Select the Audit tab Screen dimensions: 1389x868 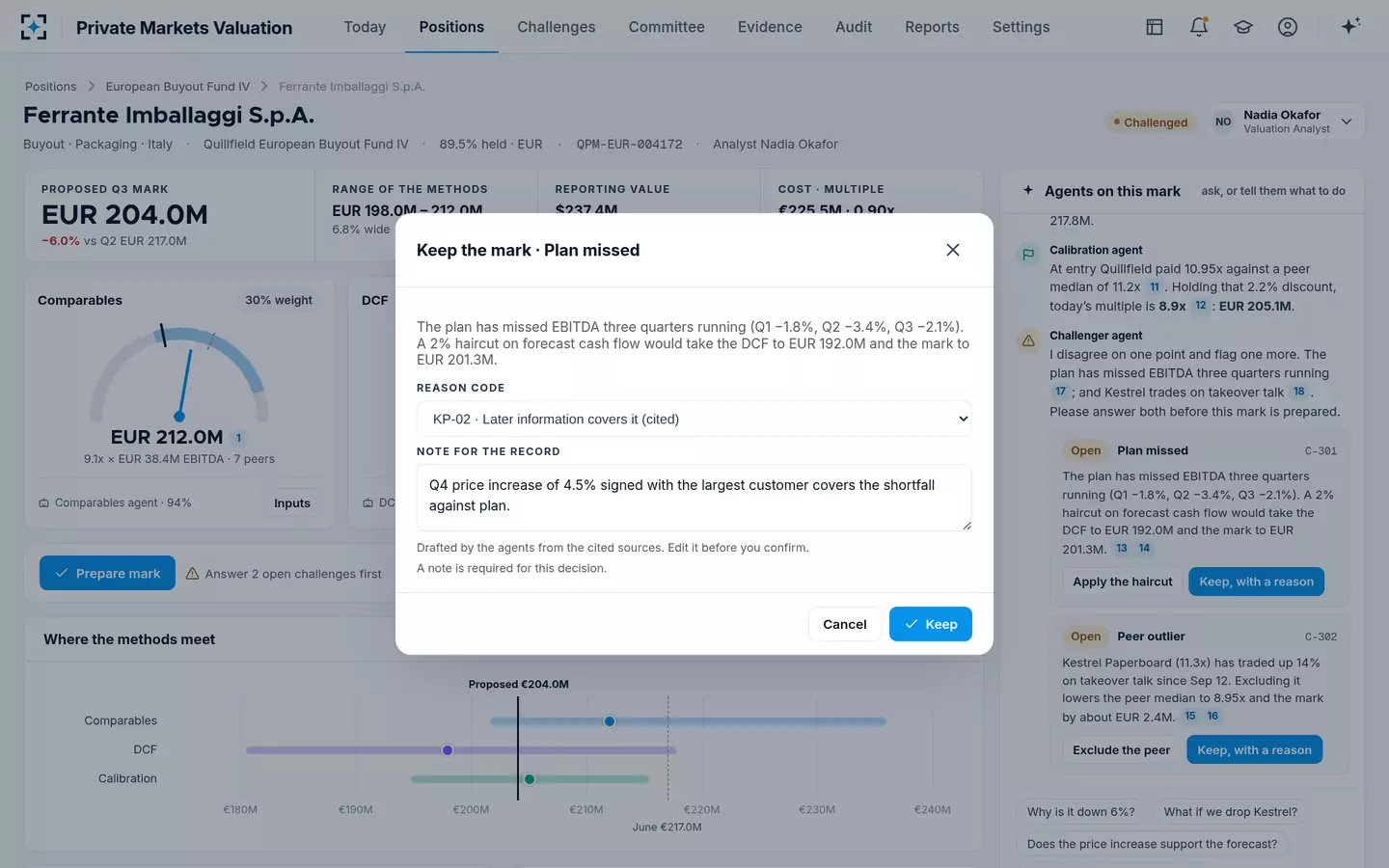click(854, 27)
